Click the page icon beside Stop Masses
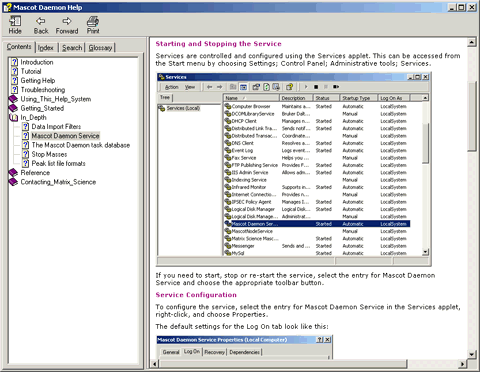The image size is (480, 372). tap(26, 154)
